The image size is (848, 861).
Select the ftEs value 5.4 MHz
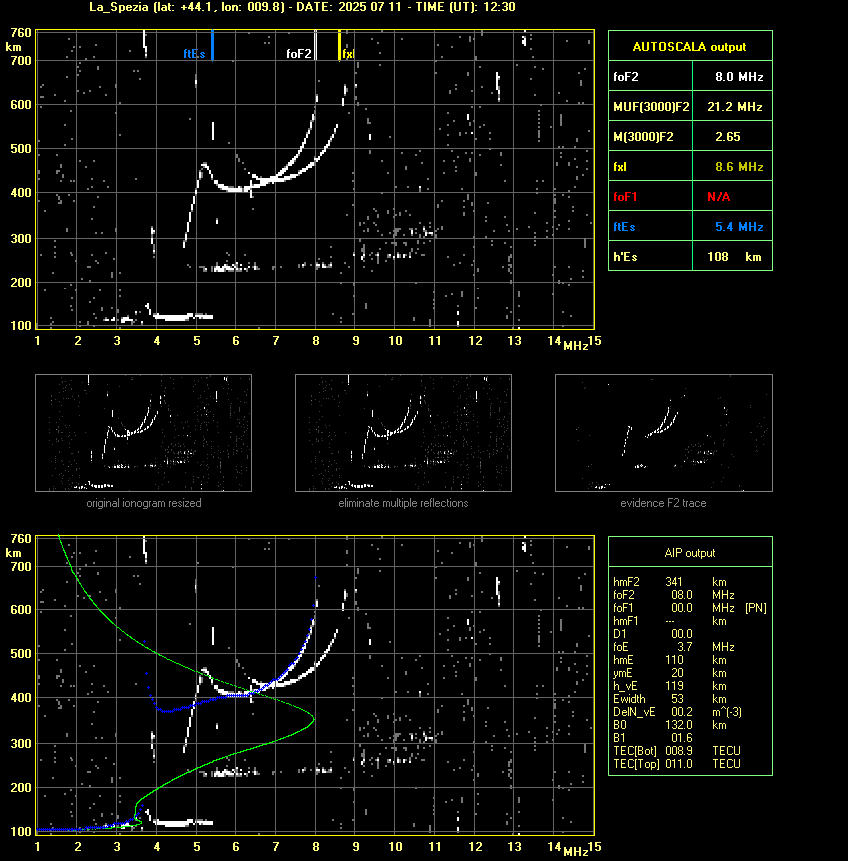click(x=739, y=227)
